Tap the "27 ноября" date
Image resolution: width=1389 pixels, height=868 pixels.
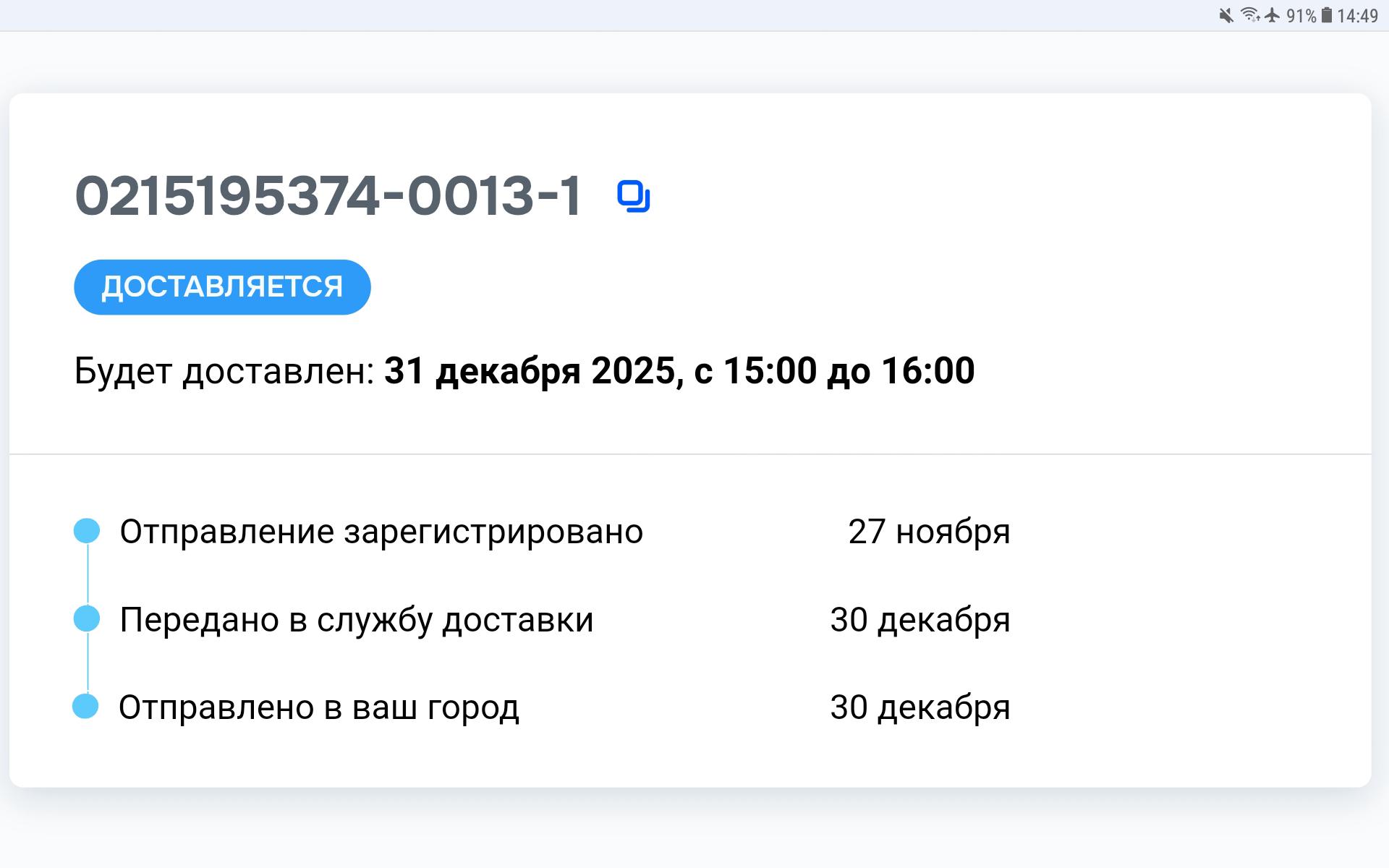click(x=929, y=532)
